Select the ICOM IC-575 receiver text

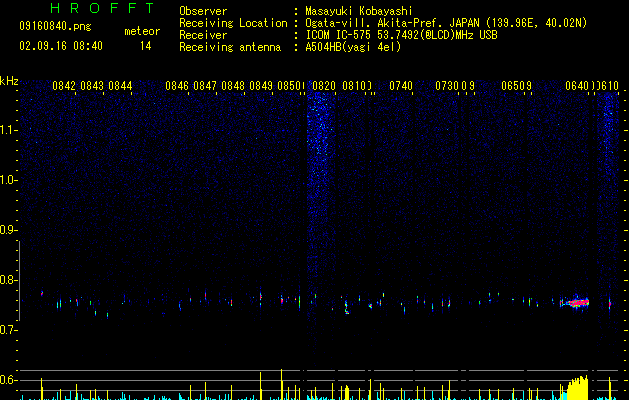click(401, 35)
